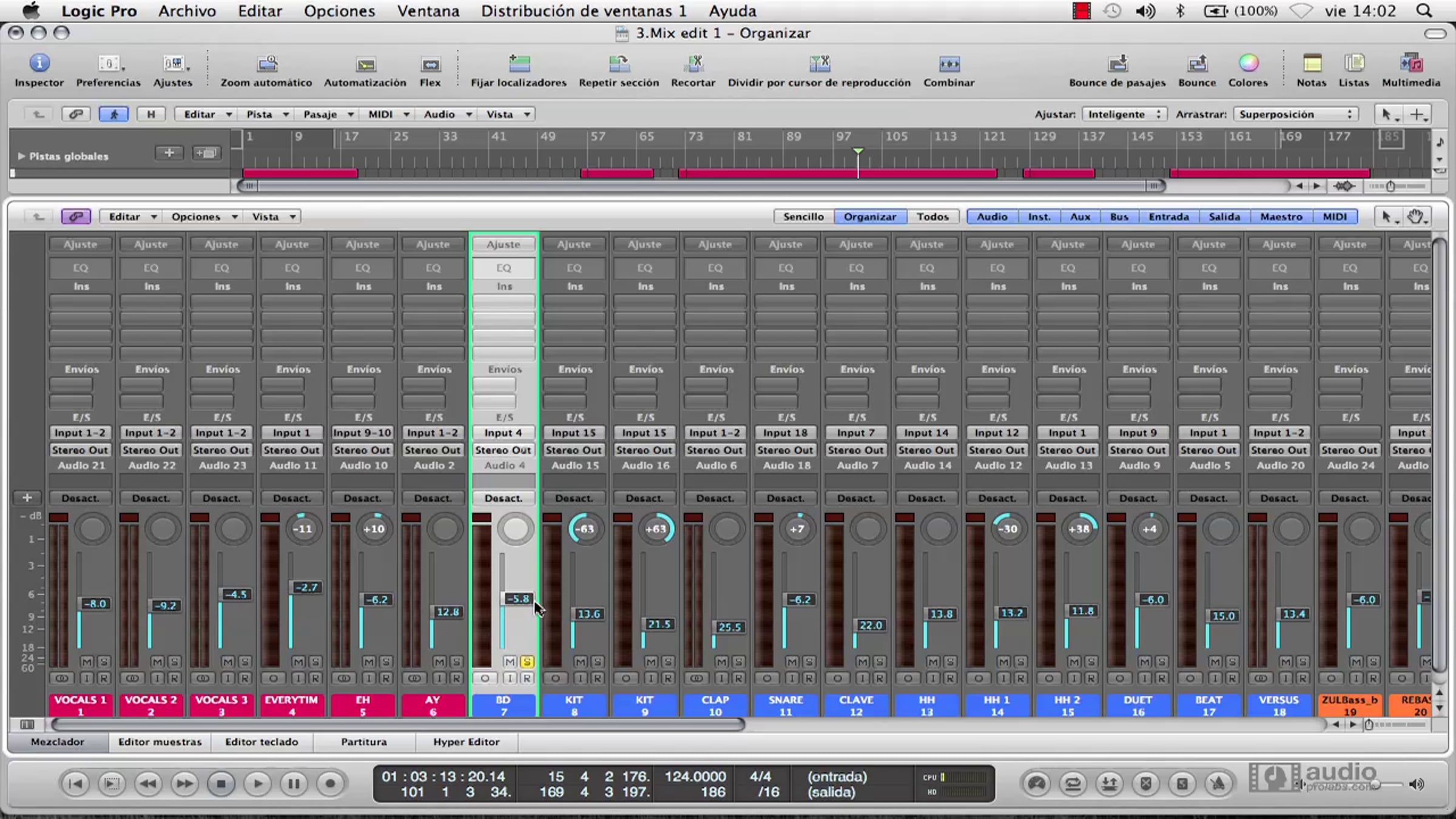The width and height of the screenshot is (1456, 819).
Task: Open the Ajustar Inteligente dropdown
Action: (x=1124, y=114)
